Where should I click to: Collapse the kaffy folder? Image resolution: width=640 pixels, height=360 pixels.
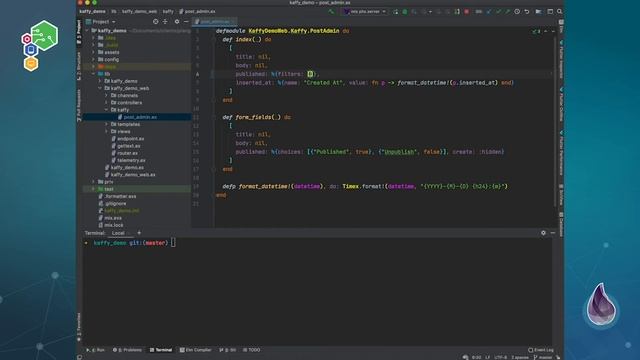coord(107,110)
